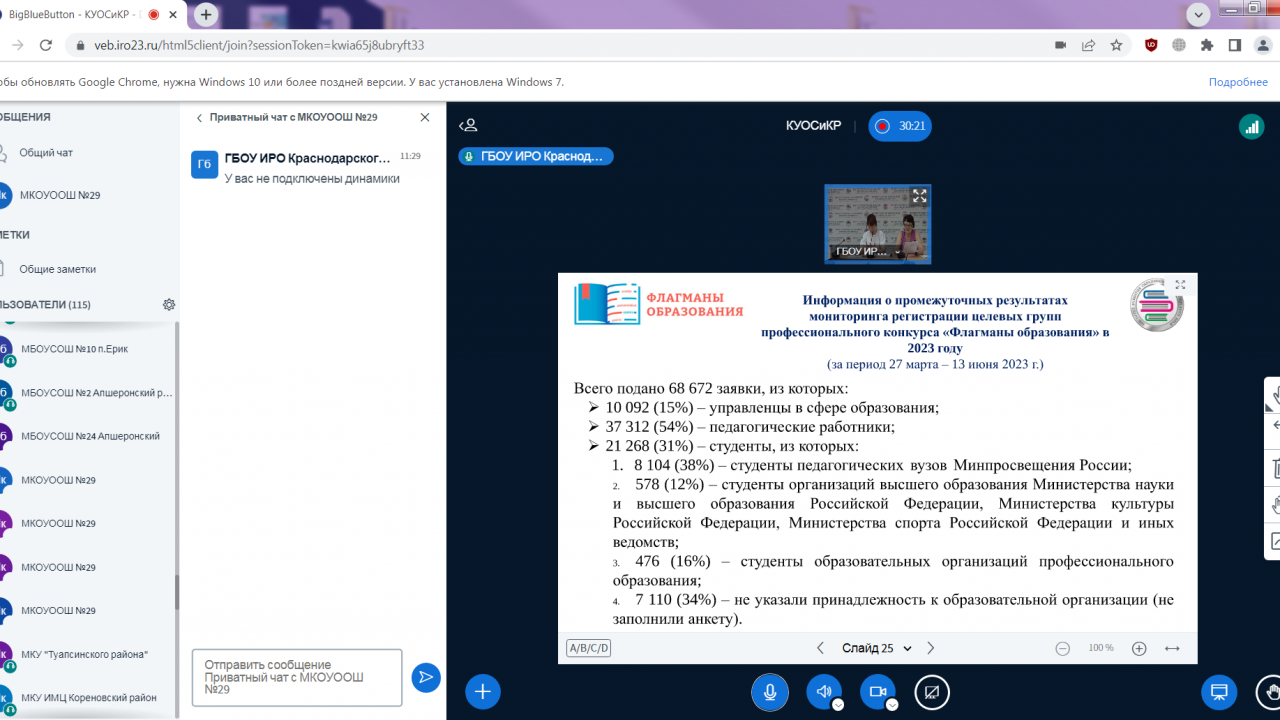This screenshot has width=1280, height=720.
Task: Mute the microphone button
Action: click(770, 692)
